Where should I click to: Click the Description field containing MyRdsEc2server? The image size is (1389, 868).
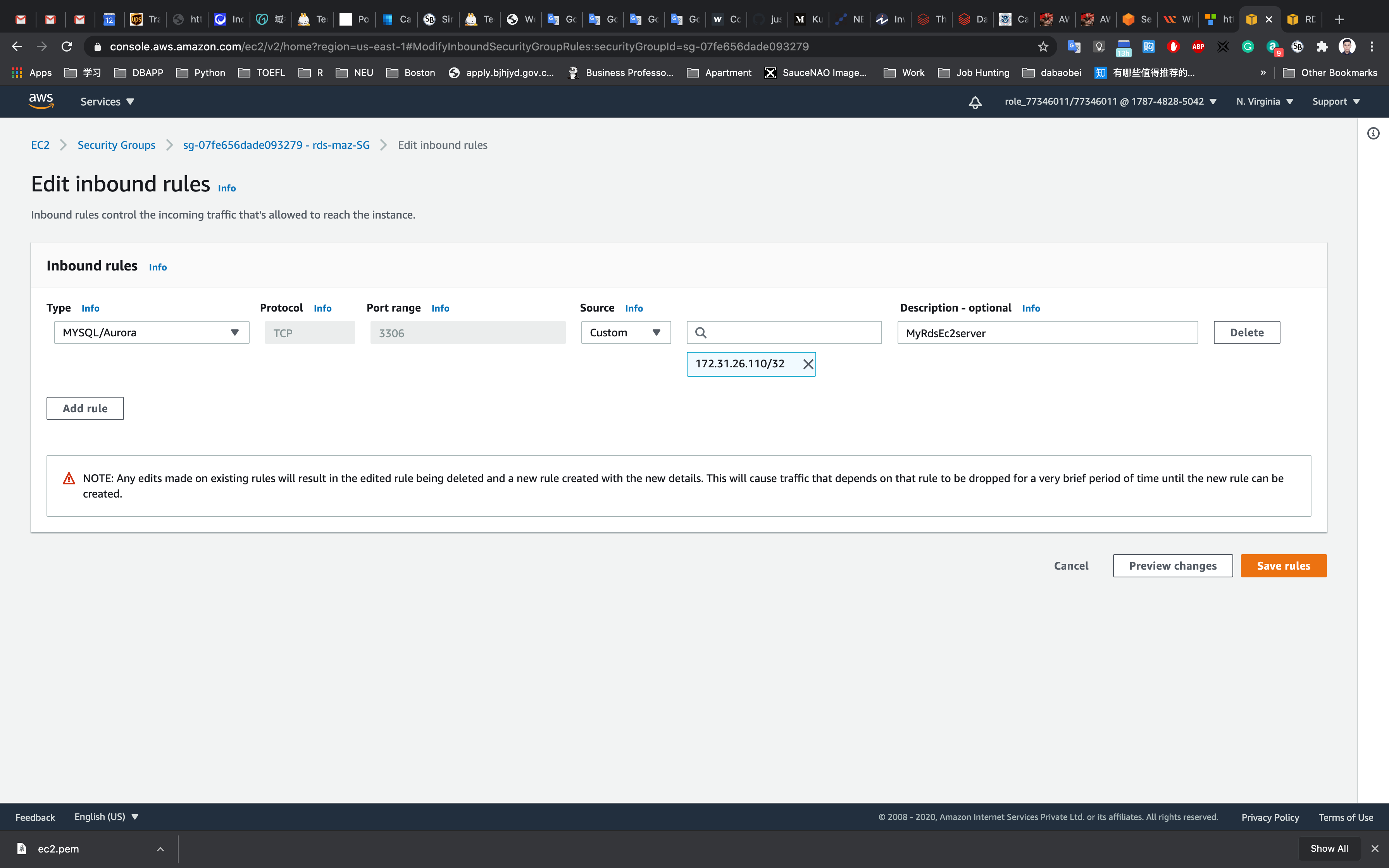tap(1047, 332)
